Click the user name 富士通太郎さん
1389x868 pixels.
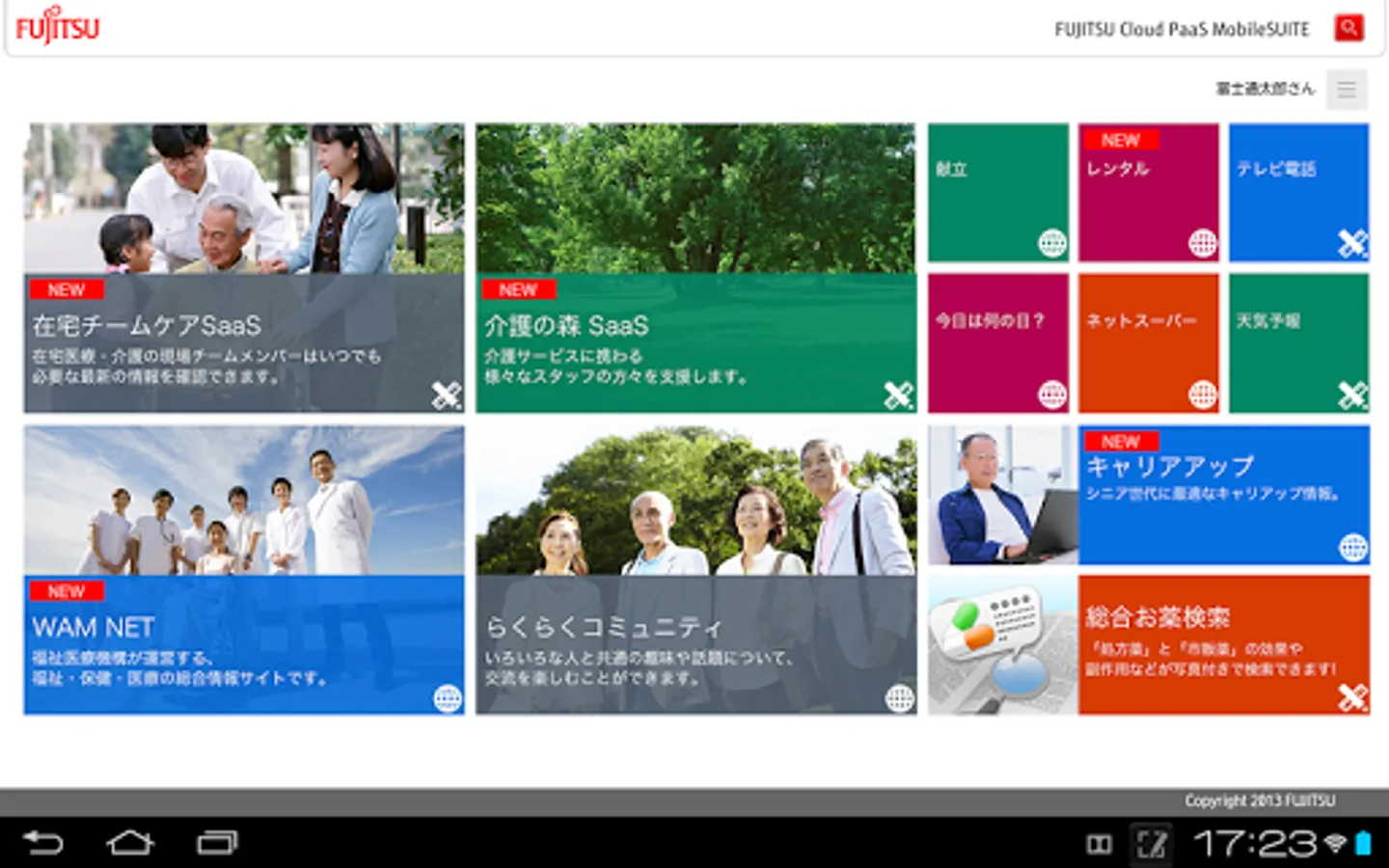coord(1266,89)
